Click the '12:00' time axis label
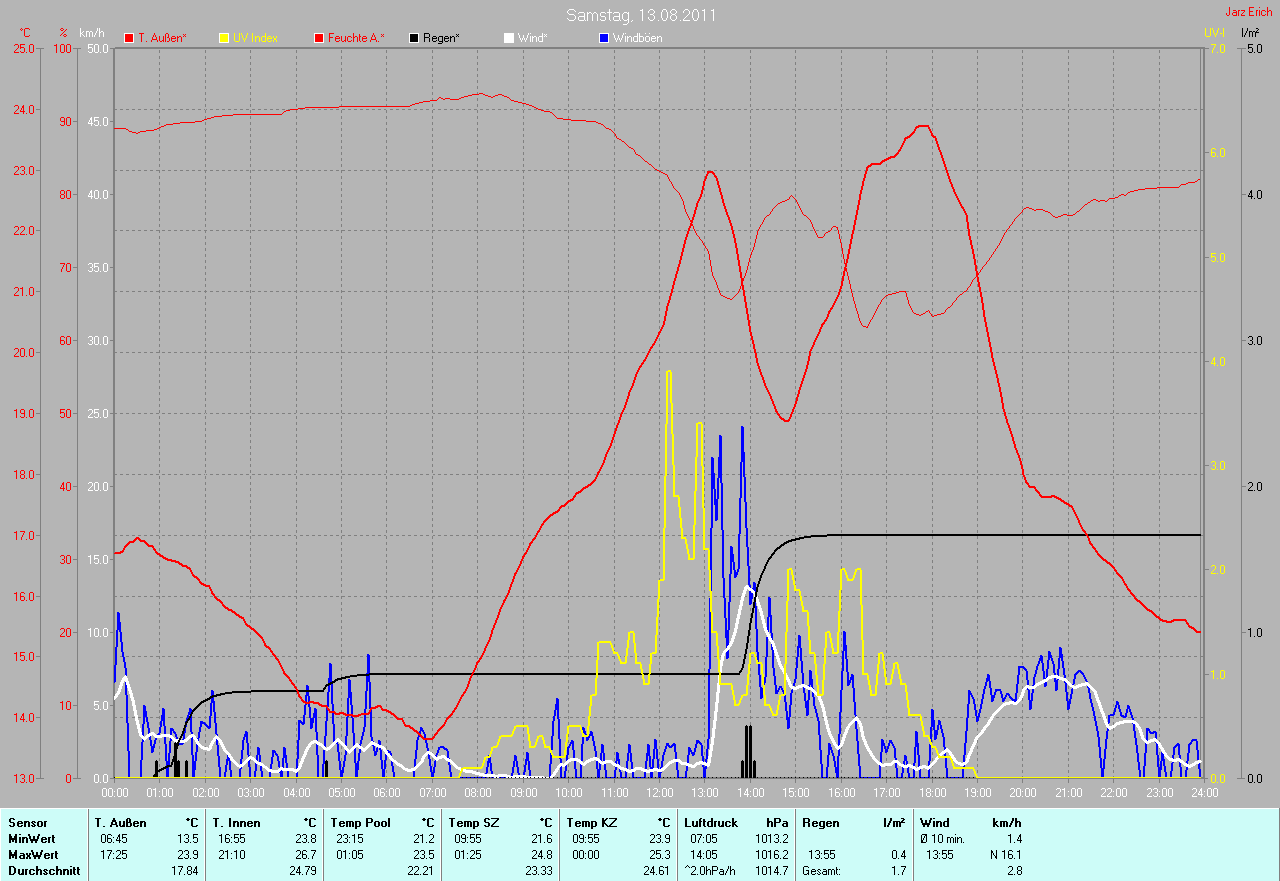The image size is (1280, 881). point(659,792)
